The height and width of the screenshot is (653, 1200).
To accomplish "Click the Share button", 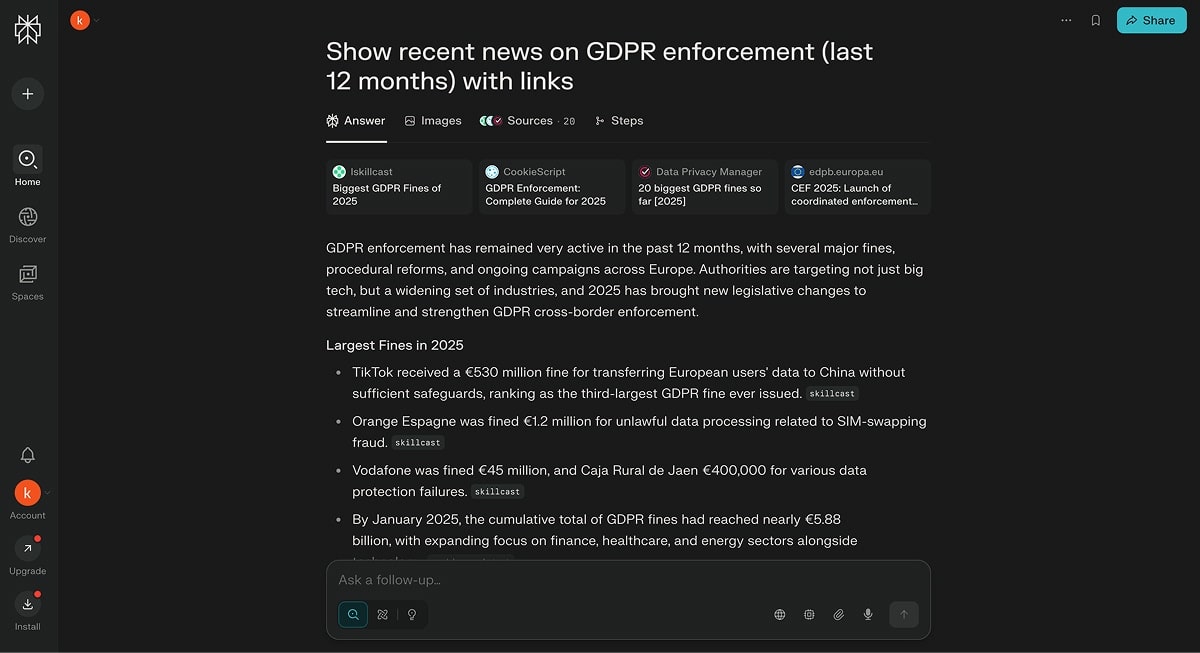I will pyautogui.click(x=1151, y=20).
